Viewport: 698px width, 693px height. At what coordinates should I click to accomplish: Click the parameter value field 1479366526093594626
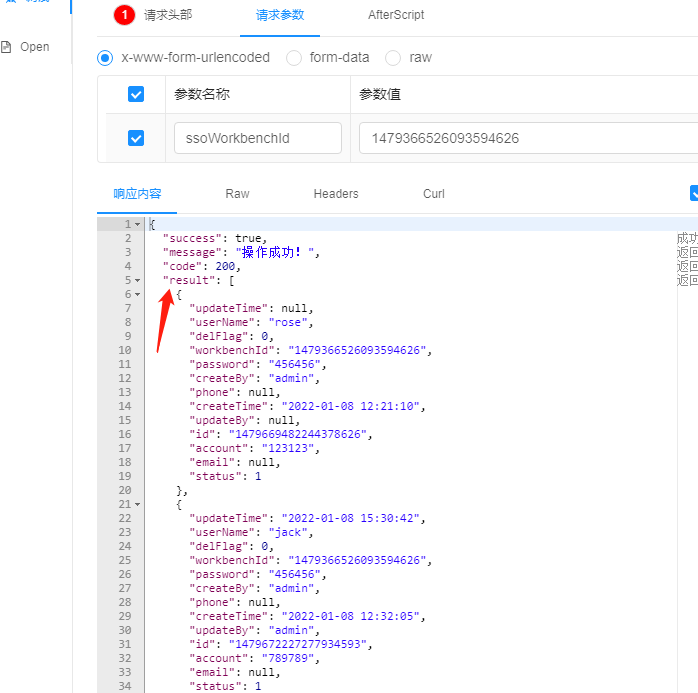coord(528,138)
